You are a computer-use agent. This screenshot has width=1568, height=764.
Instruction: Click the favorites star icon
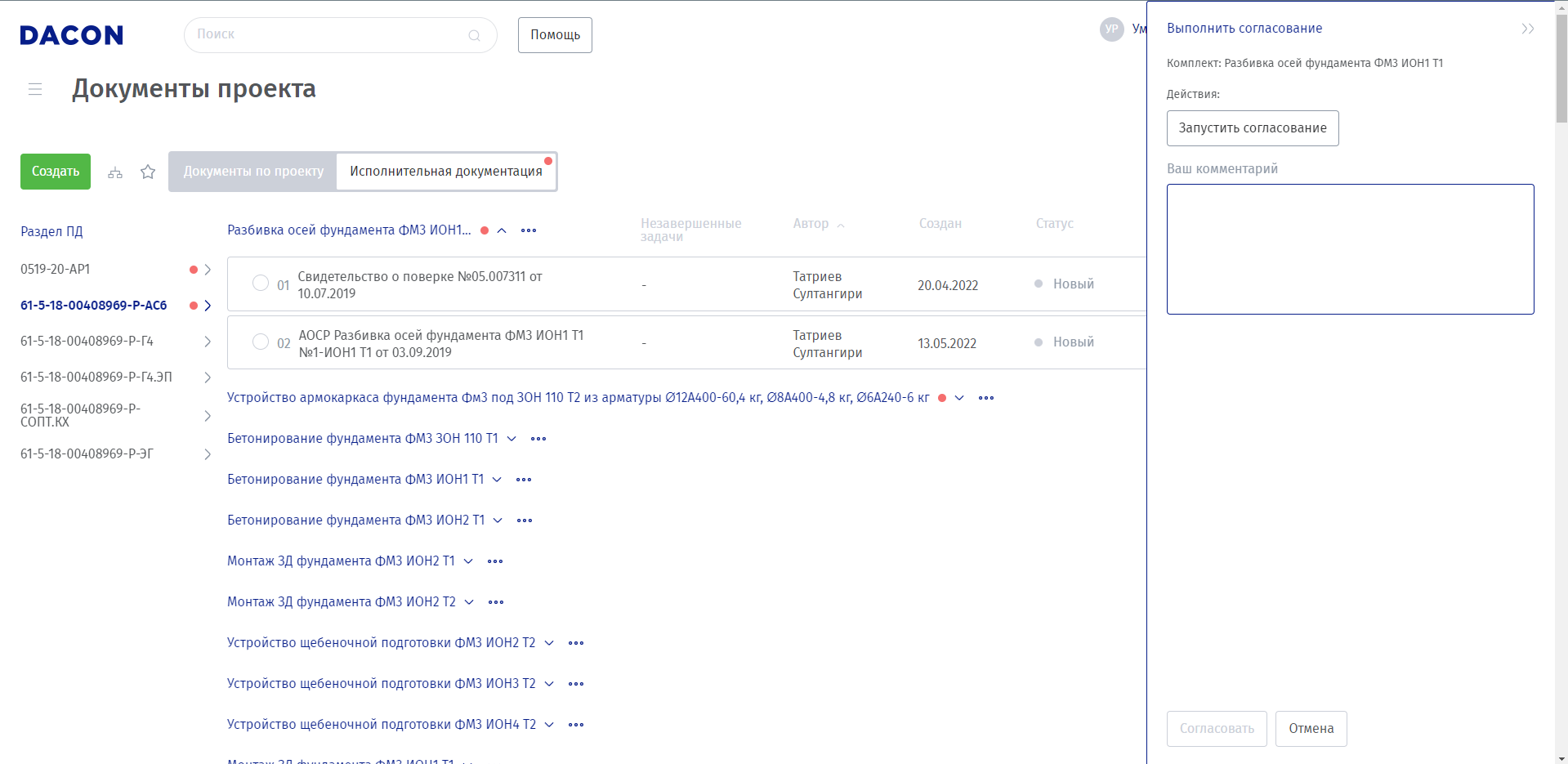[148, 172]
